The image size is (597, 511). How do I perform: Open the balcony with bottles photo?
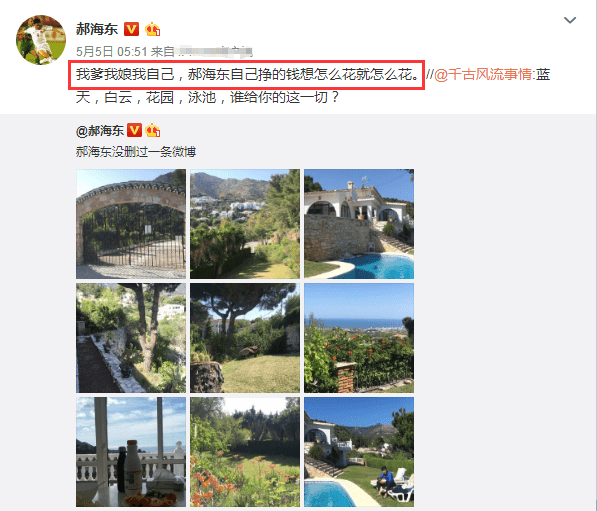[x=131, y=452]
